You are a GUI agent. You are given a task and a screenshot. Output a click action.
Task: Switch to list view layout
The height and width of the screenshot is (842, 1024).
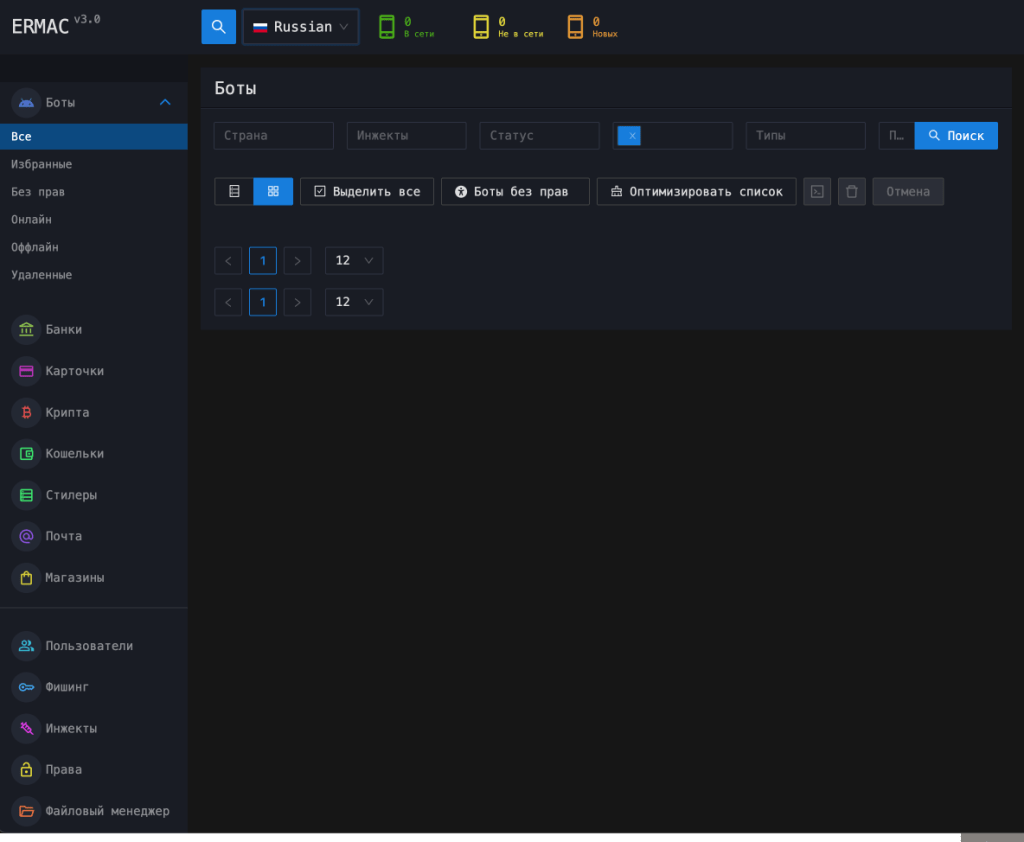pos(234,192)
